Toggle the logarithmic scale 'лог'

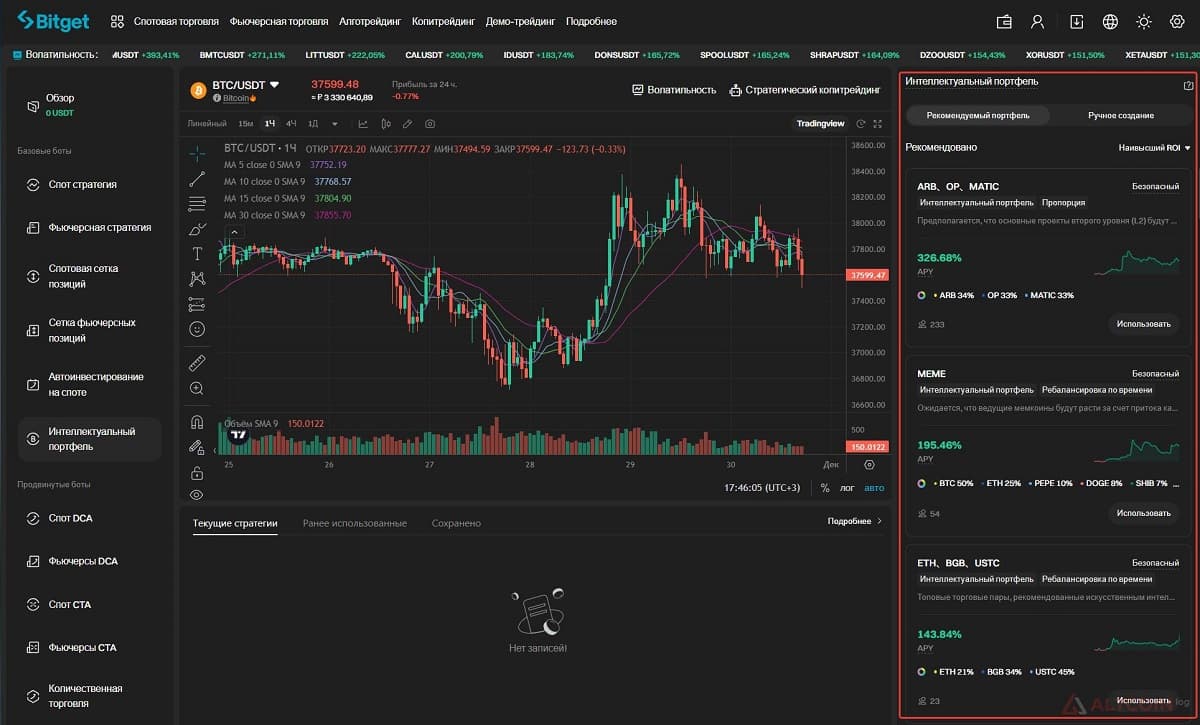pyautogui.click(x=848, y=488)
